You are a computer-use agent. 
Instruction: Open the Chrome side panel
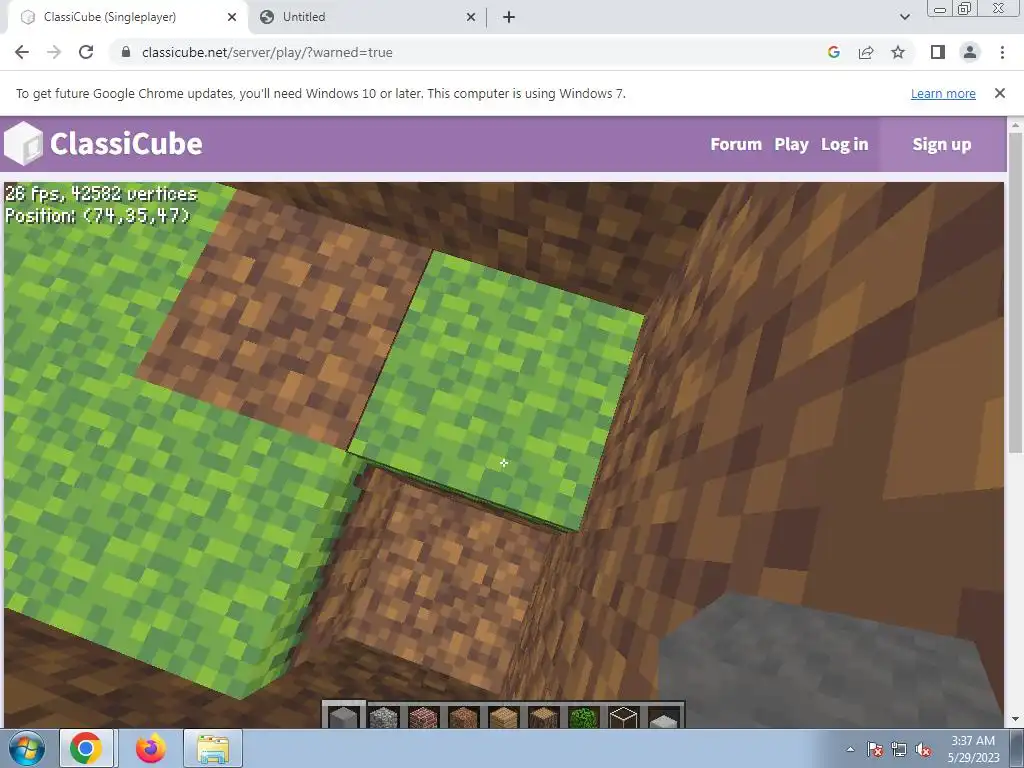point(938,52)
